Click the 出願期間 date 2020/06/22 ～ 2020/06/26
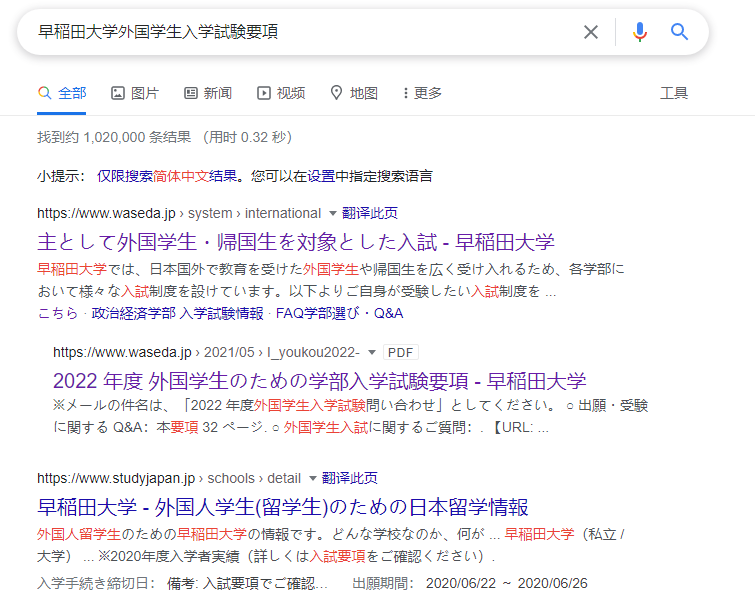This screenshot has height=609, width=755. [x=507, y=583]
